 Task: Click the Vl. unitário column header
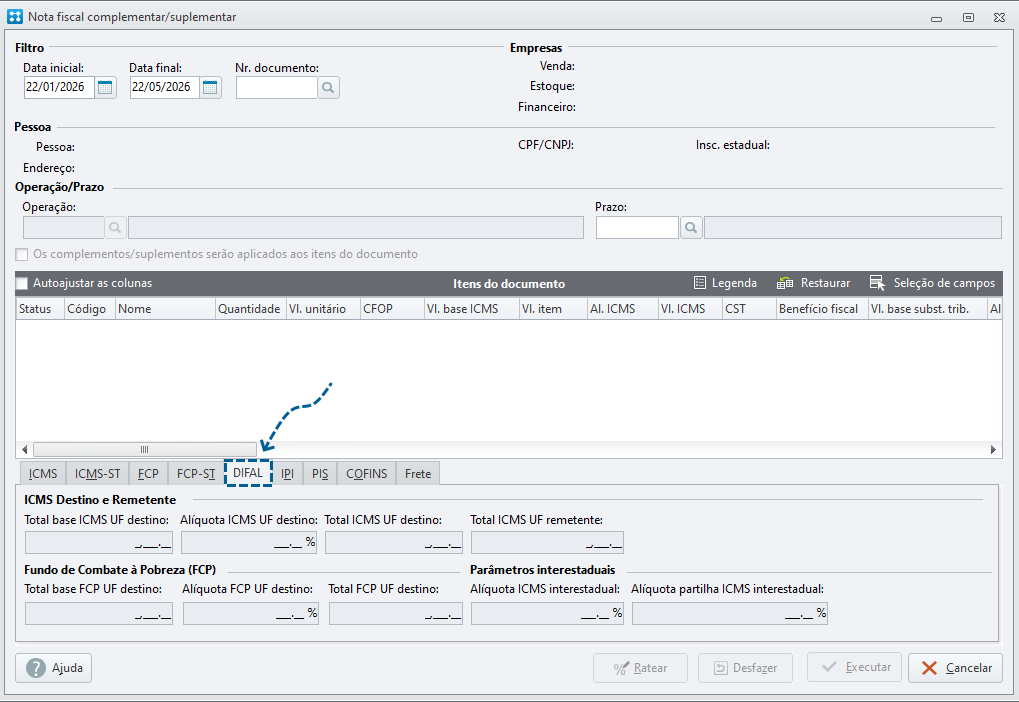[x=323, y=309]
